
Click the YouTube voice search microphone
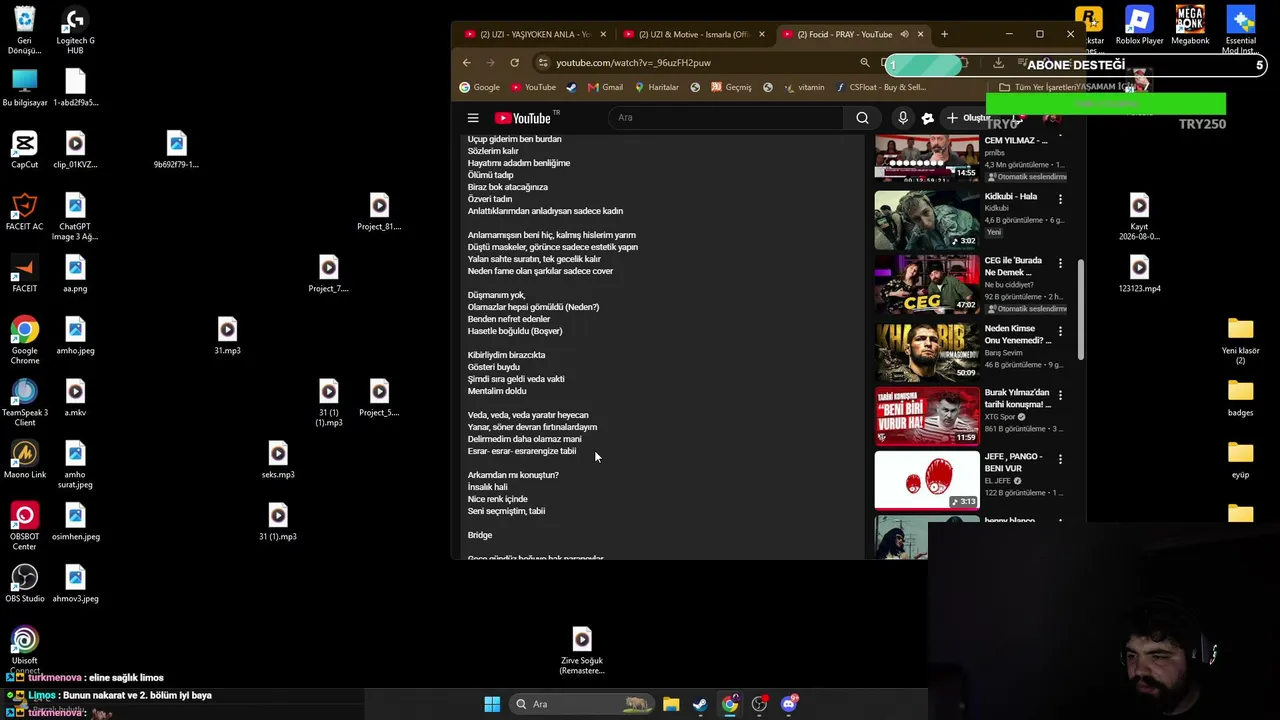click(903, 118)
